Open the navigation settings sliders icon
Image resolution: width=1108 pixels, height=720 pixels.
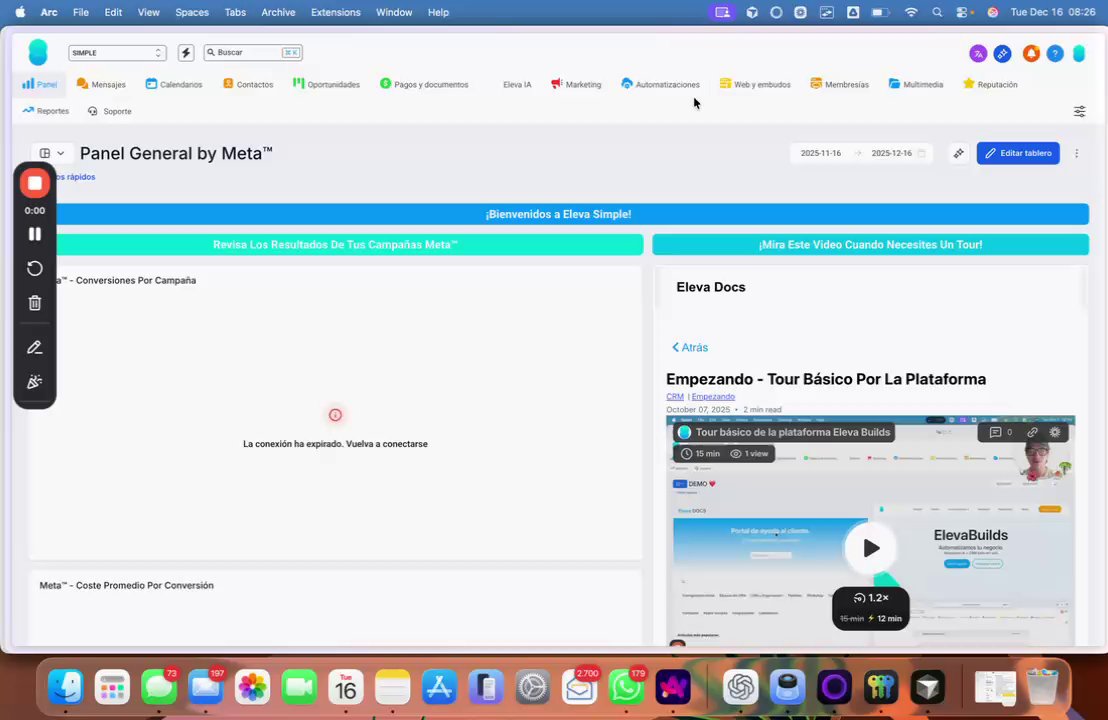tap(1080, 112)
